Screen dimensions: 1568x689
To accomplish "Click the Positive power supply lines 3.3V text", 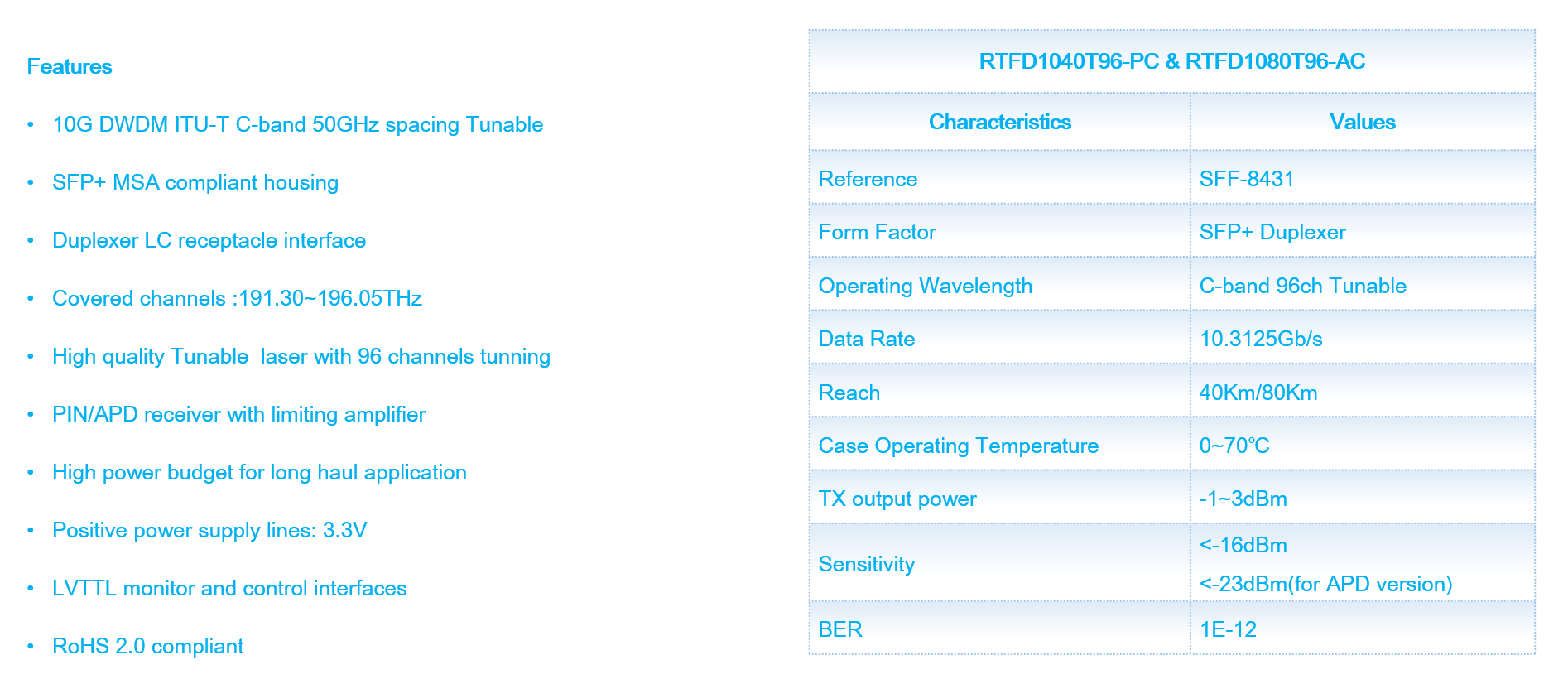I will point(209,531).
